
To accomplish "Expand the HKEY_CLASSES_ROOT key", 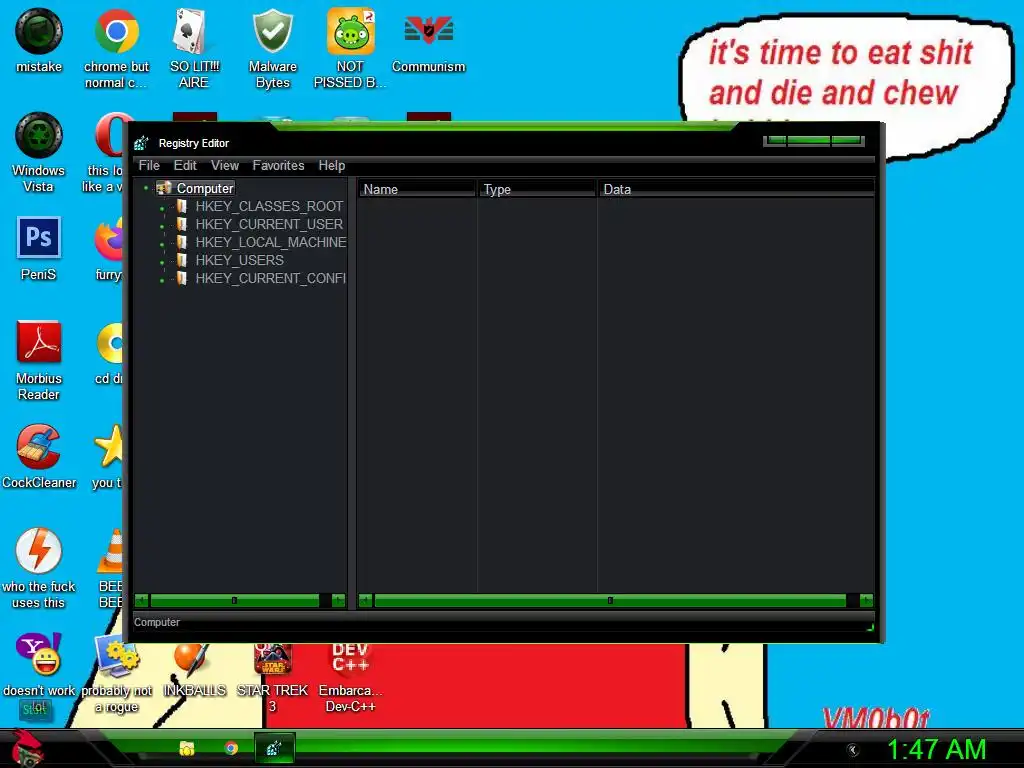I will point(162,208).
